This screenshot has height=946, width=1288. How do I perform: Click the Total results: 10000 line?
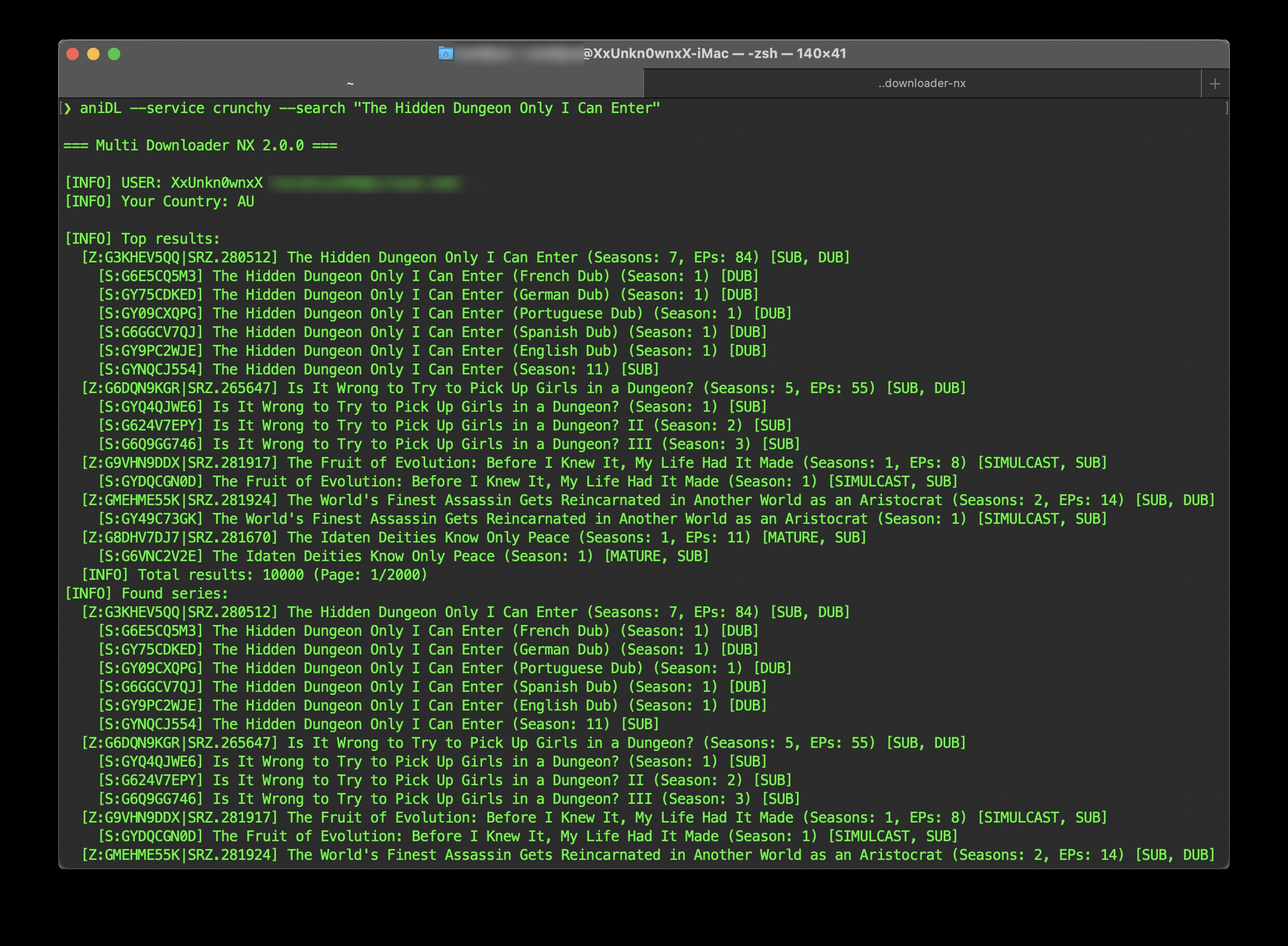[x=254, y=575]
